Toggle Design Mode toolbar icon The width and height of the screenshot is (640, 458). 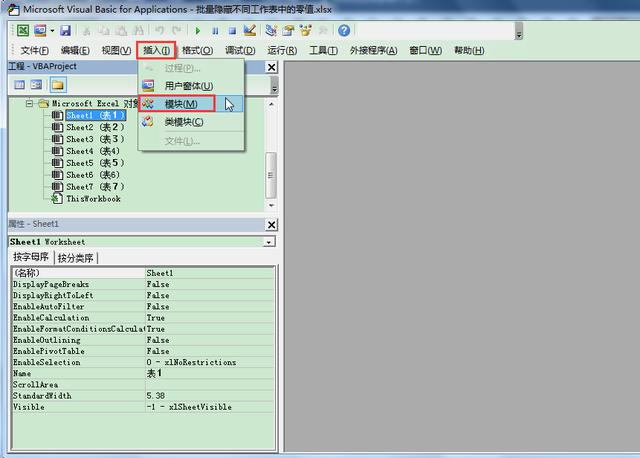[249, 30]
